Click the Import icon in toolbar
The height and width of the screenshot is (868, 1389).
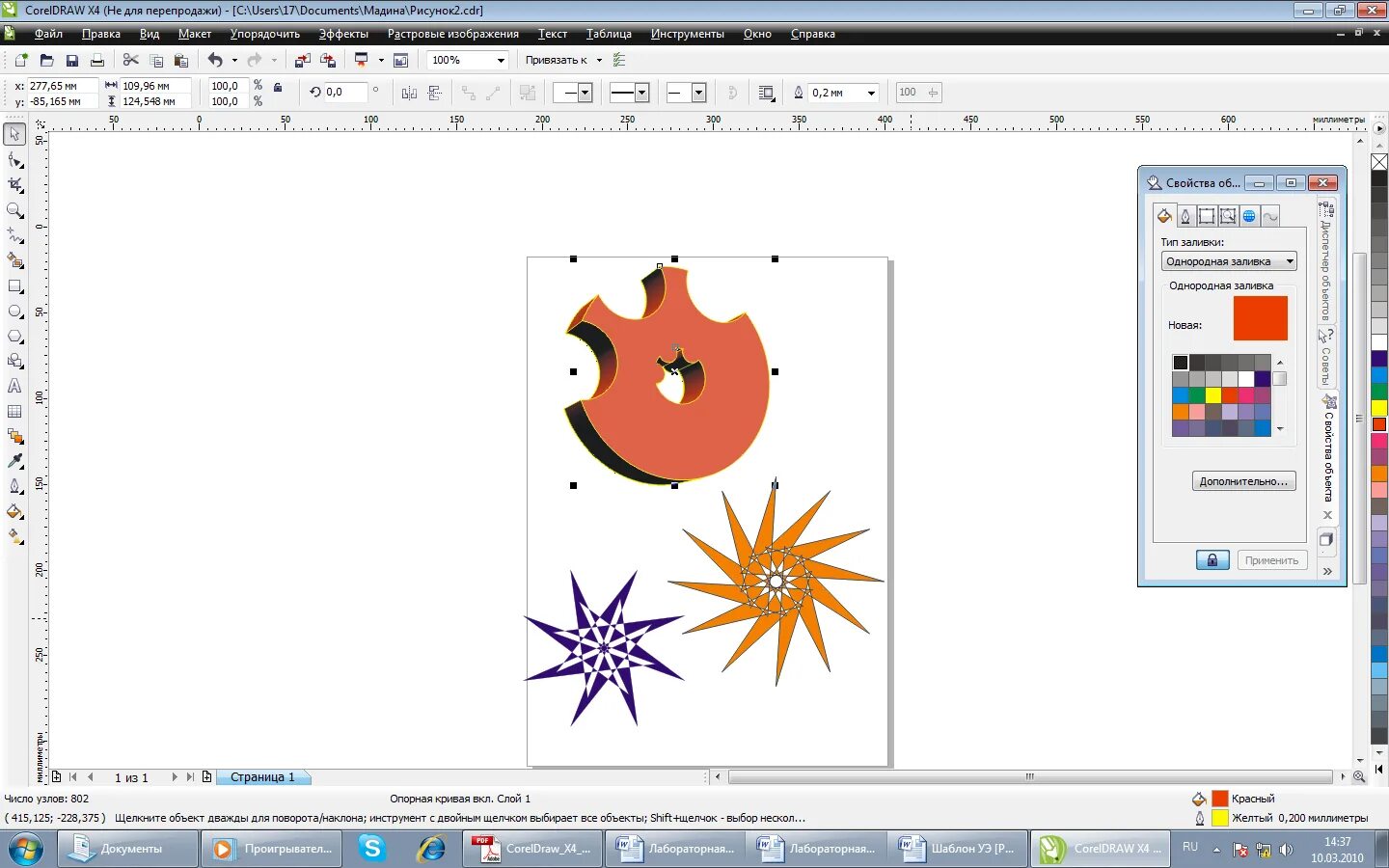click(x=302, y=60)
